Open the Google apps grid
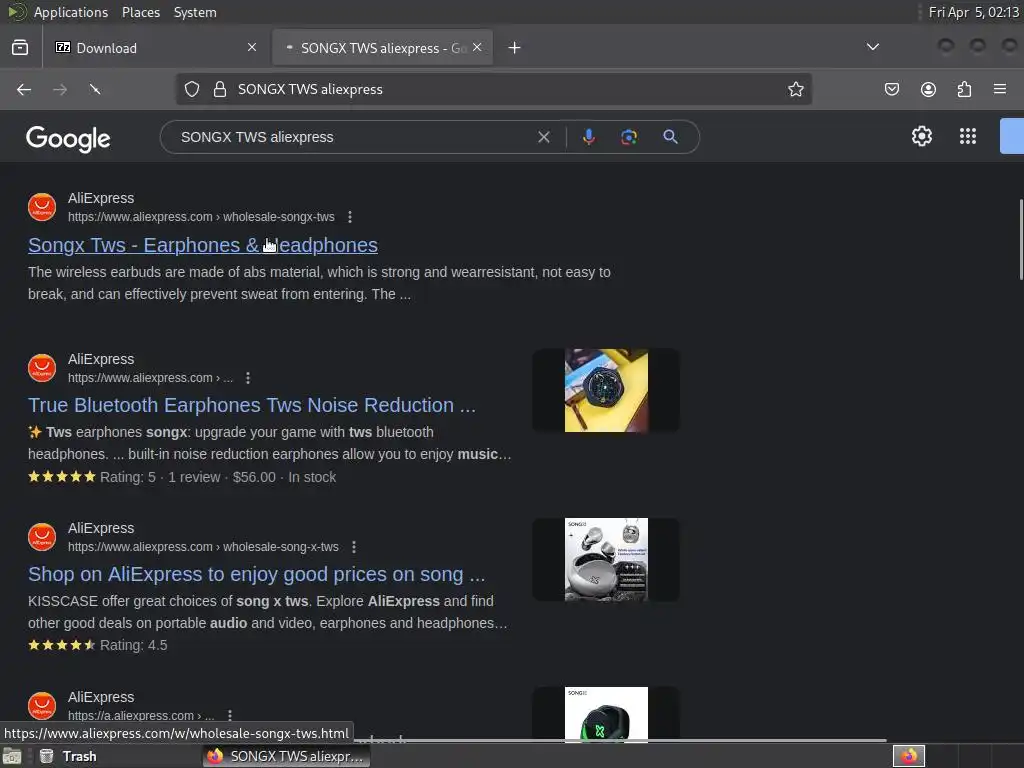 [968, 136]
